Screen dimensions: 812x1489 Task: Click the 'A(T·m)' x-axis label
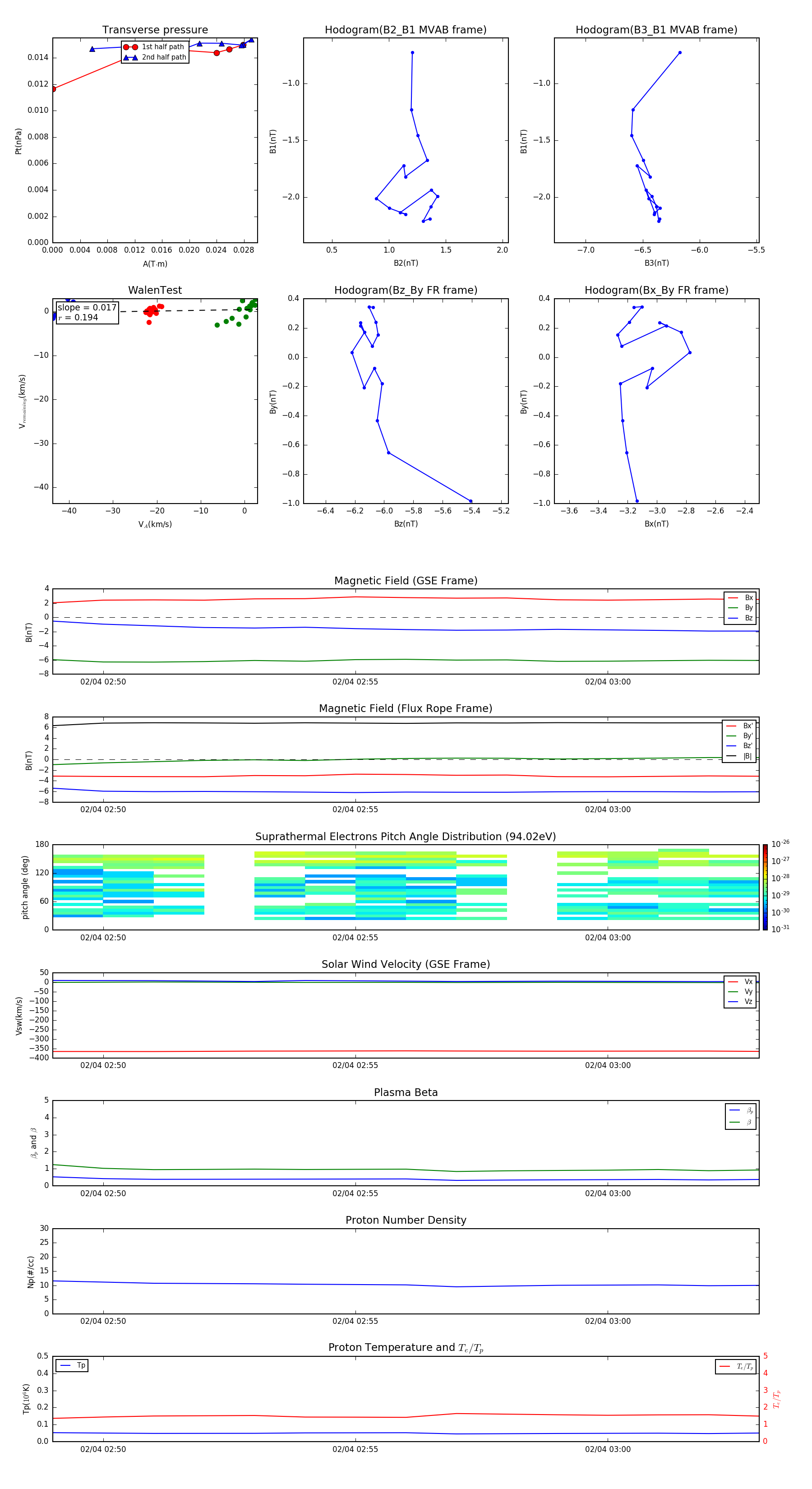click(x=155, y=264)
